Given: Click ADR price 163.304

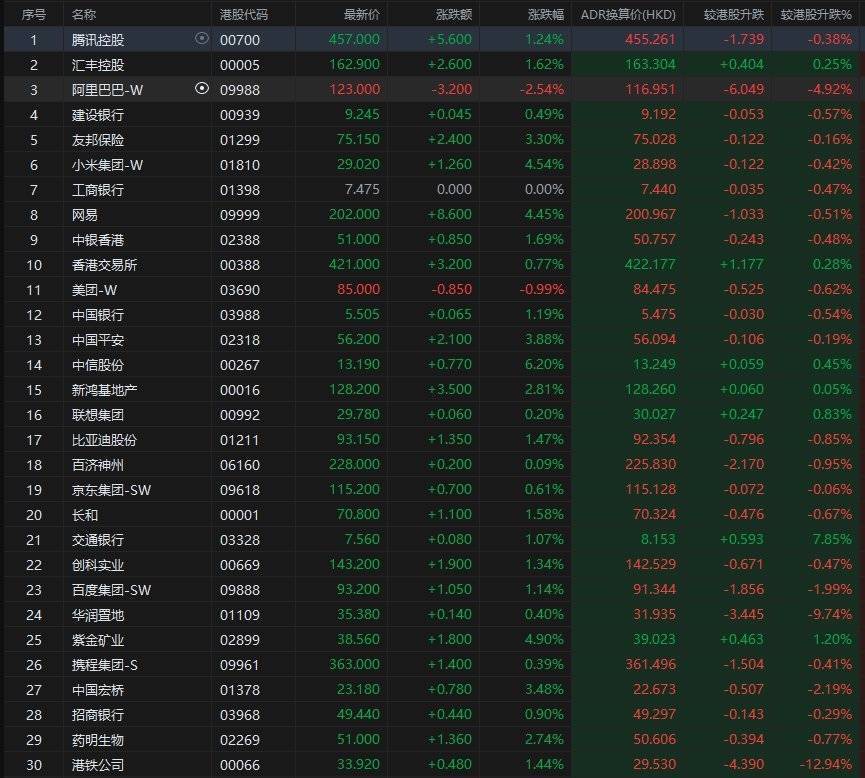Looking at the screenshot, I should (x=650, y=65).
